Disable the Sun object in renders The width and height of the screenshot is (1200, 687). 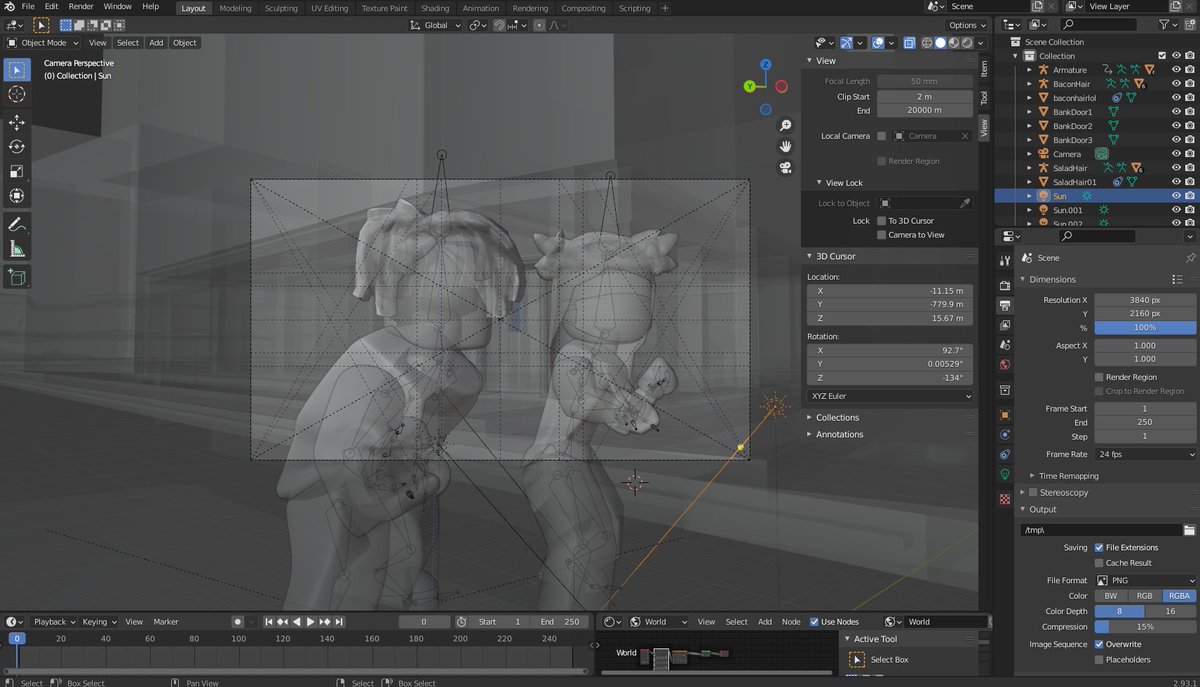[1191, 196]
